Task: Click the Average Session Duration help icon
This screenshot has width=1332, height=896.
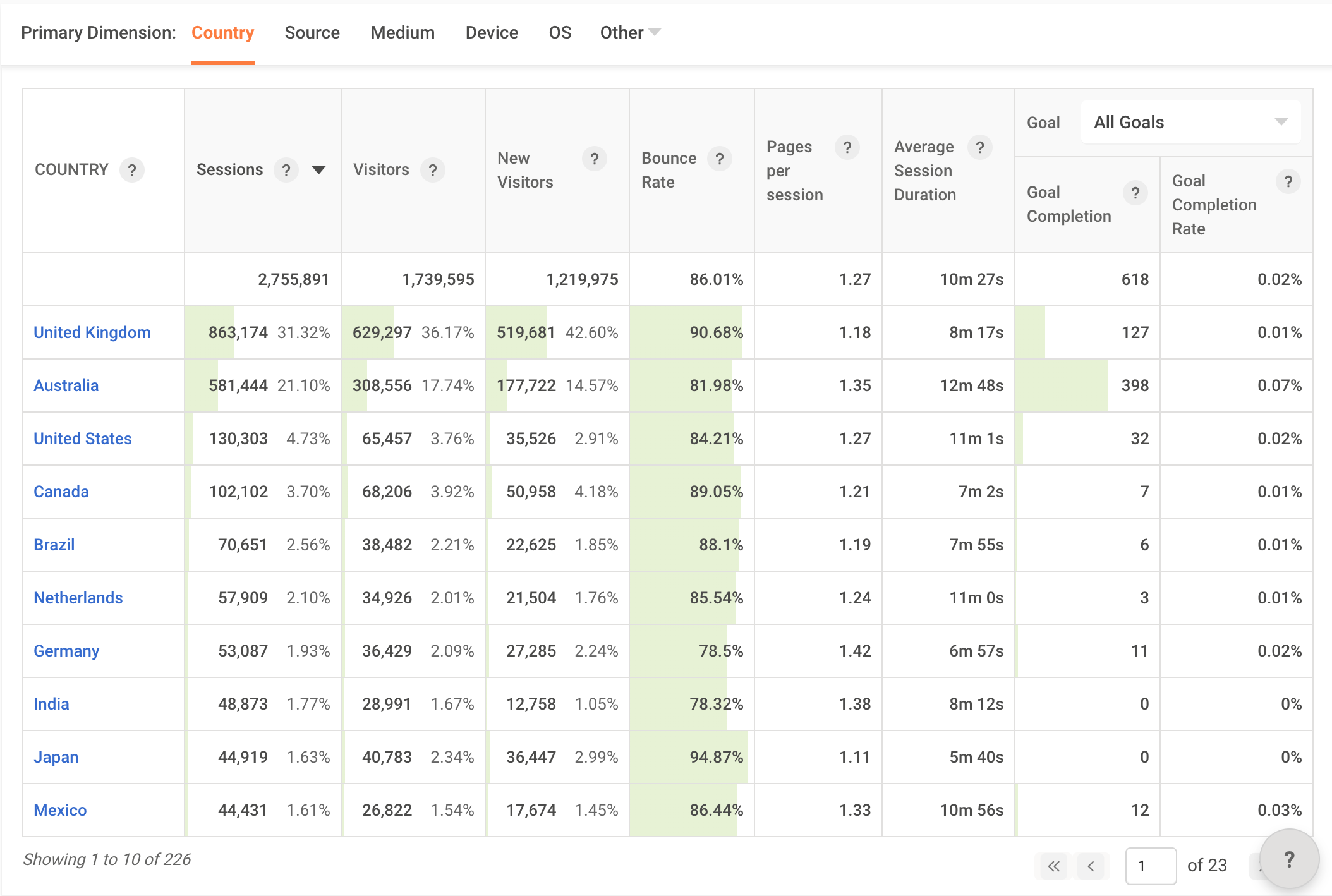Action: [x=979, y=147]
